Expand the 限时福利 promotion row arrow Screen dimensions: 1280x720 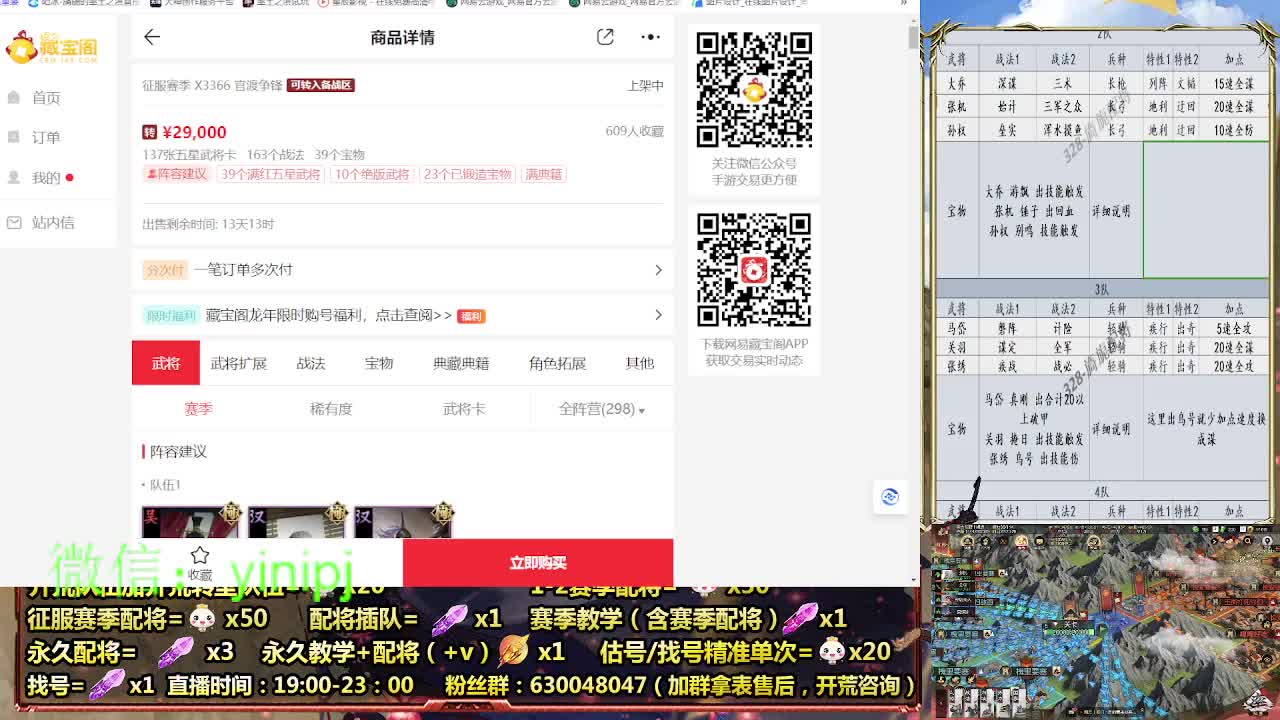(658, 315)
